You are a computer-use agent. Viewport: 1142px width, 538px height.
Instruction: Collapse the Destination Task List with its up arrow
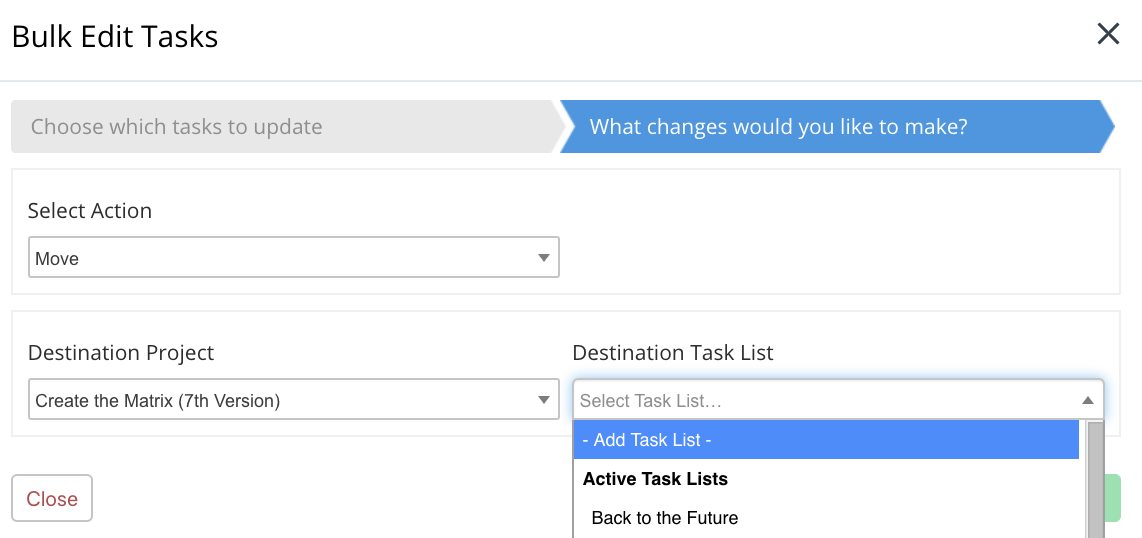click(x=1088, y=401)
